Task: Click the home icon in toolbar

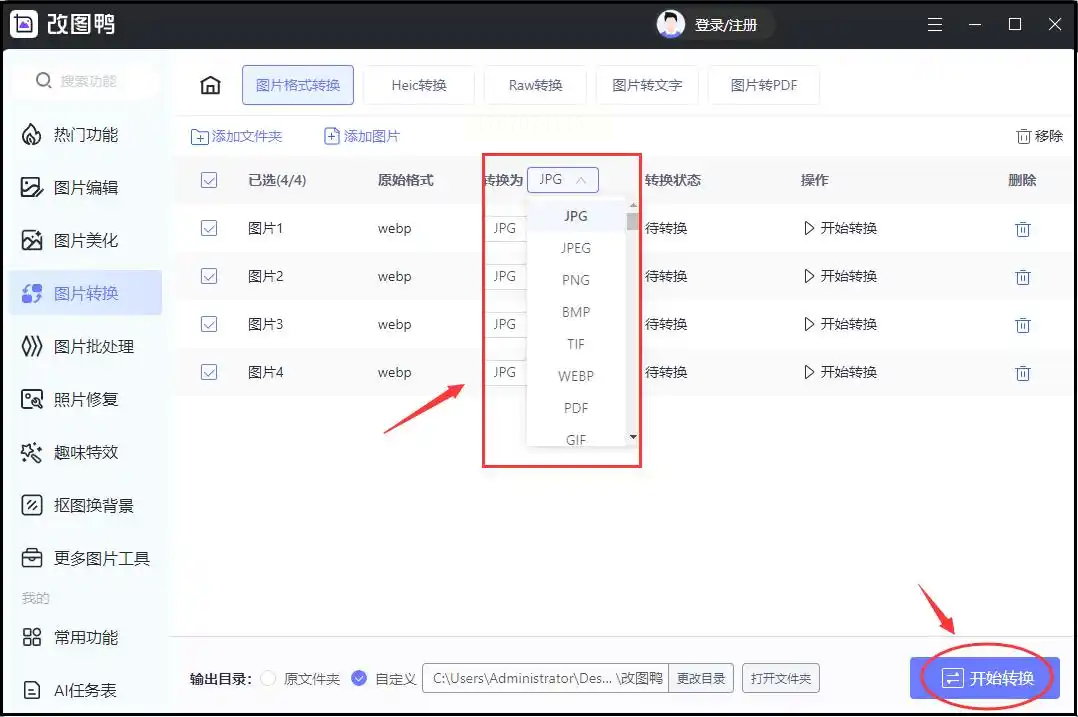Action: (210, 85)
